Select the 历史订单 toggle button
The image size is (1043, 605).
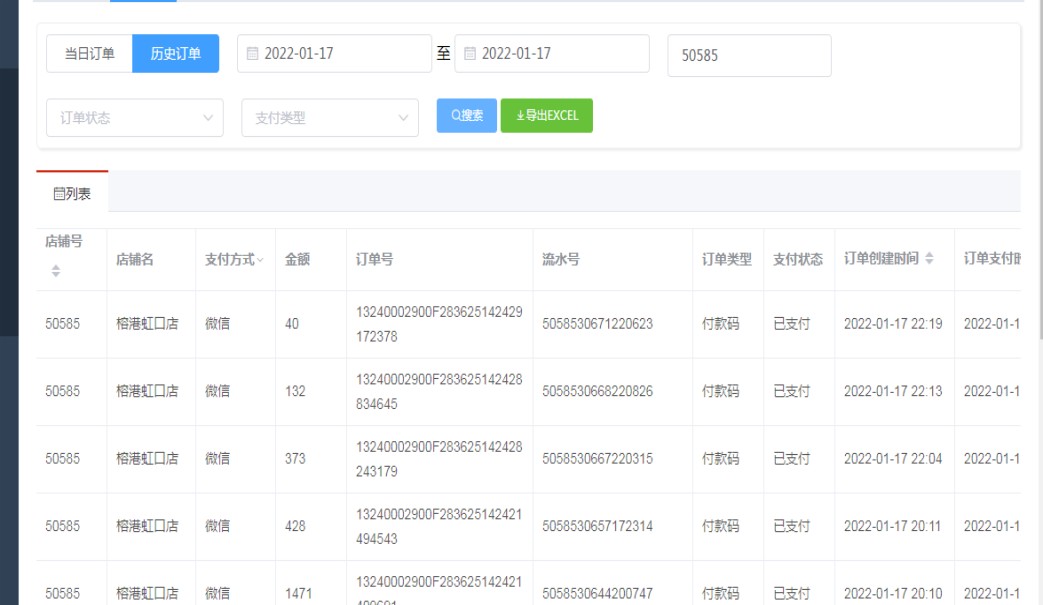(x=175, y=54)
